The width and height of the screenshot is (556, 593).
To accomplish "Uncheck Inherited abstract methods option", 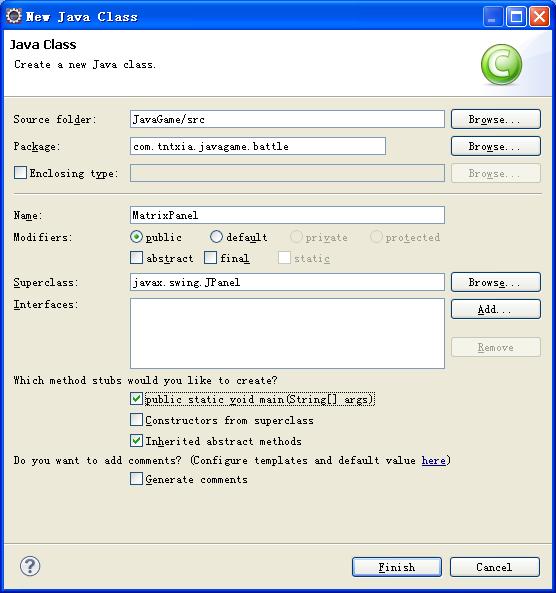I will pos(136,441).
